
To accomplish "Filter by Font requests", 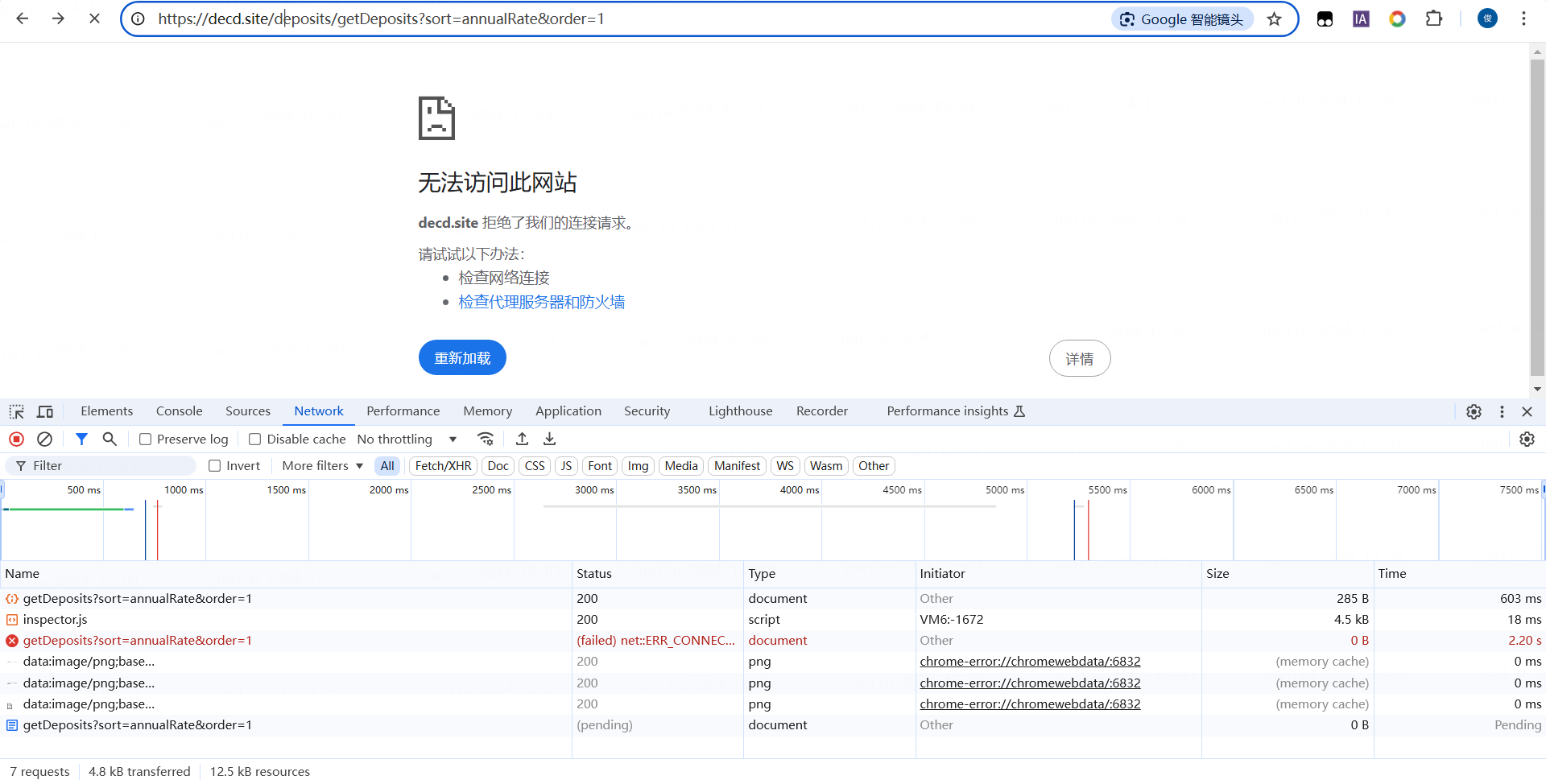I will coord(600,466).
